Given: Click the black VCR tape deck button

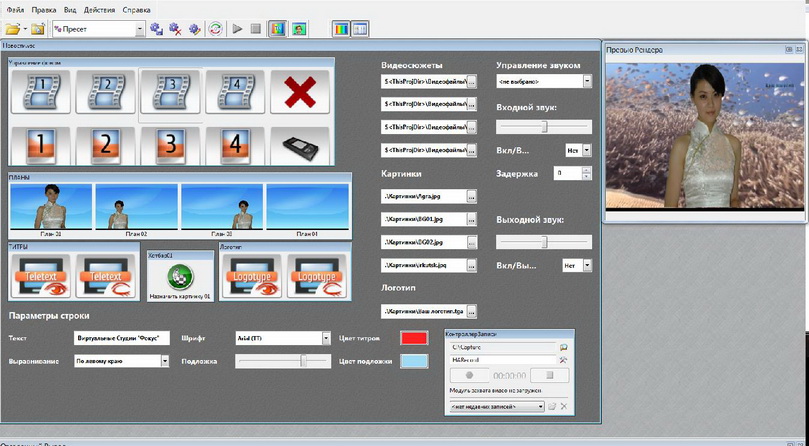Looking at the screenshot, I should click(300, 144).
